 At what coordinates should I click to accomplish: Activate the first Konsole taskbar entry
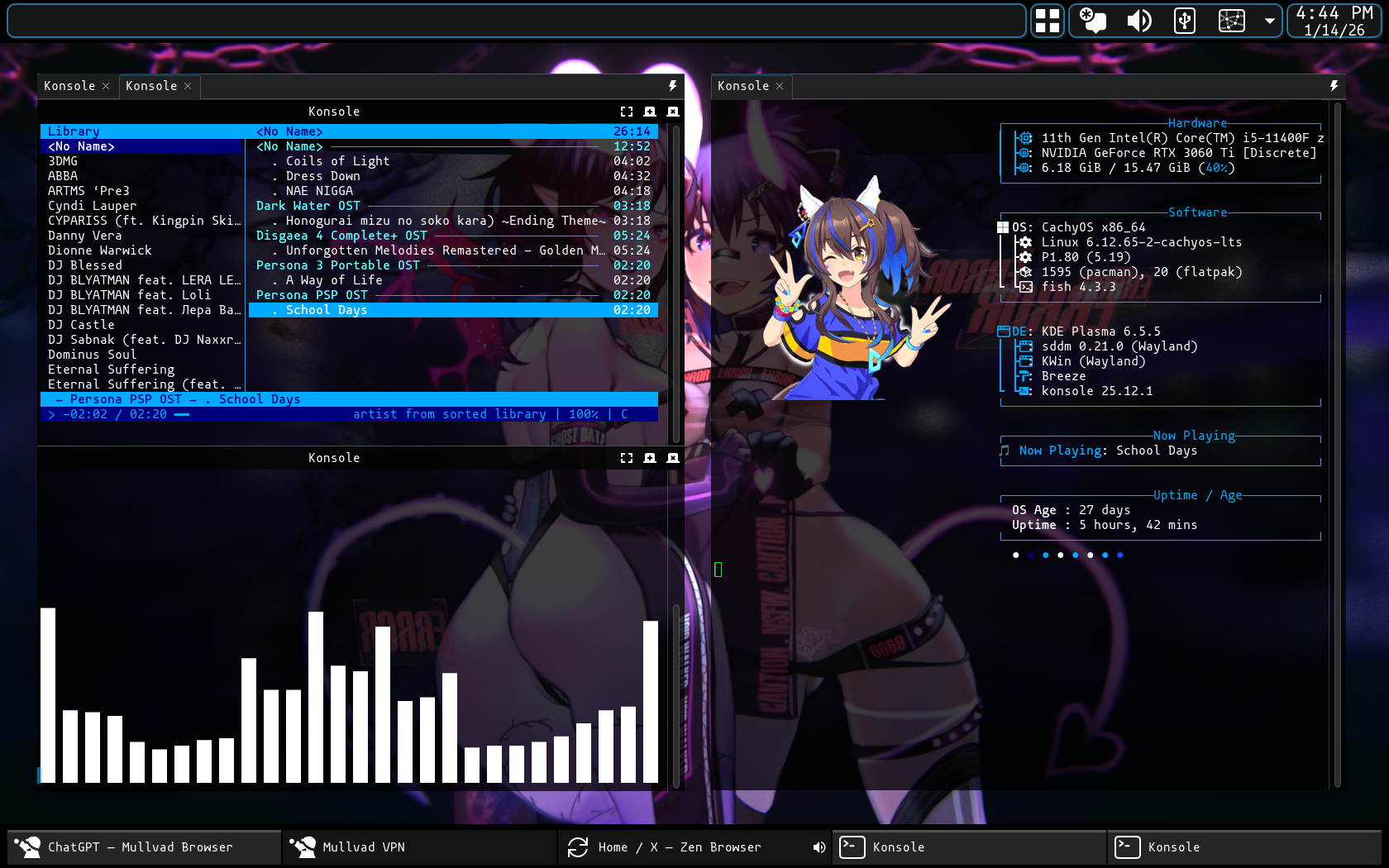[x=969, y=847]
